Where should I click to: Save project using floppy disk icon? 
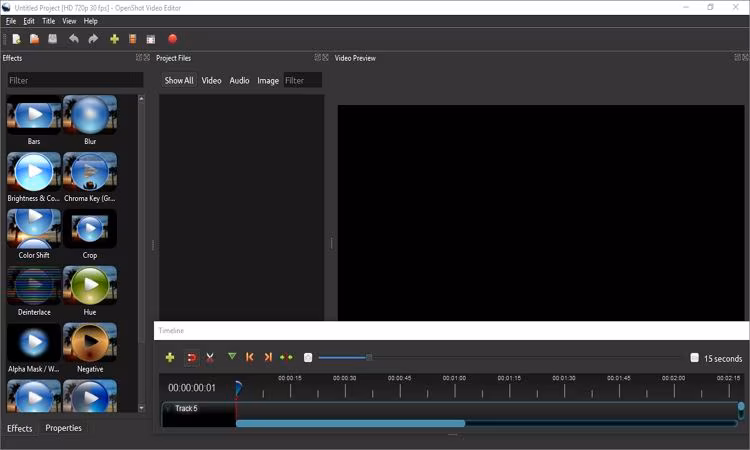tap(53, 39)
